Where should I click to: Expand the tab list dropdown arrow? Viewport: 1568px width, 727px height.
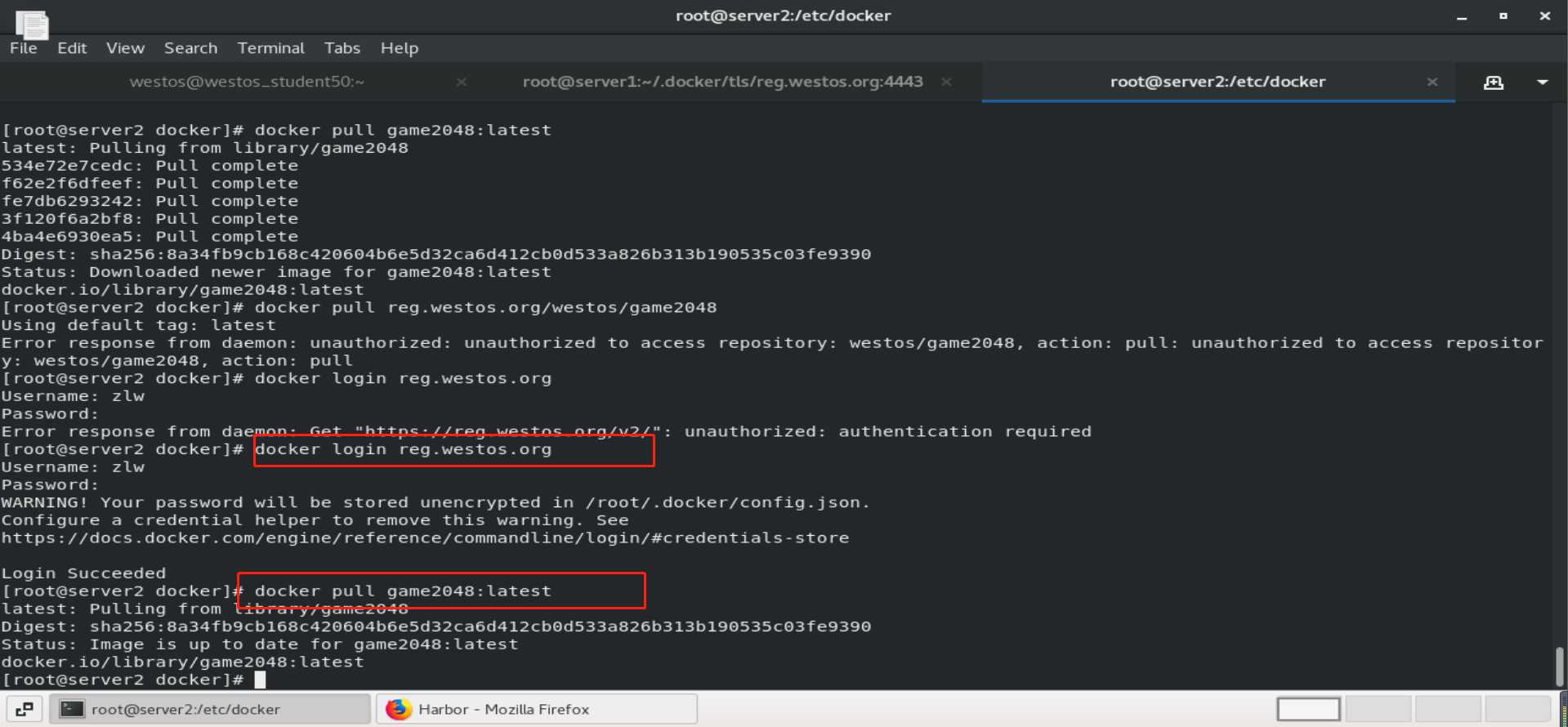[x=1542, y=82]
